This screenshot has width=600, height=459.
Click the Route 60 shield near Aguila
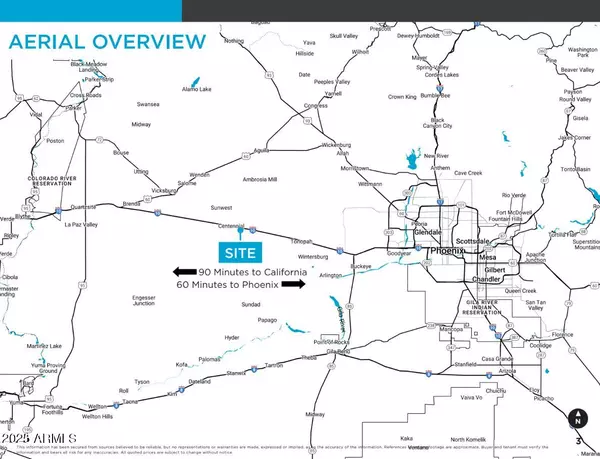click(247, 154)
